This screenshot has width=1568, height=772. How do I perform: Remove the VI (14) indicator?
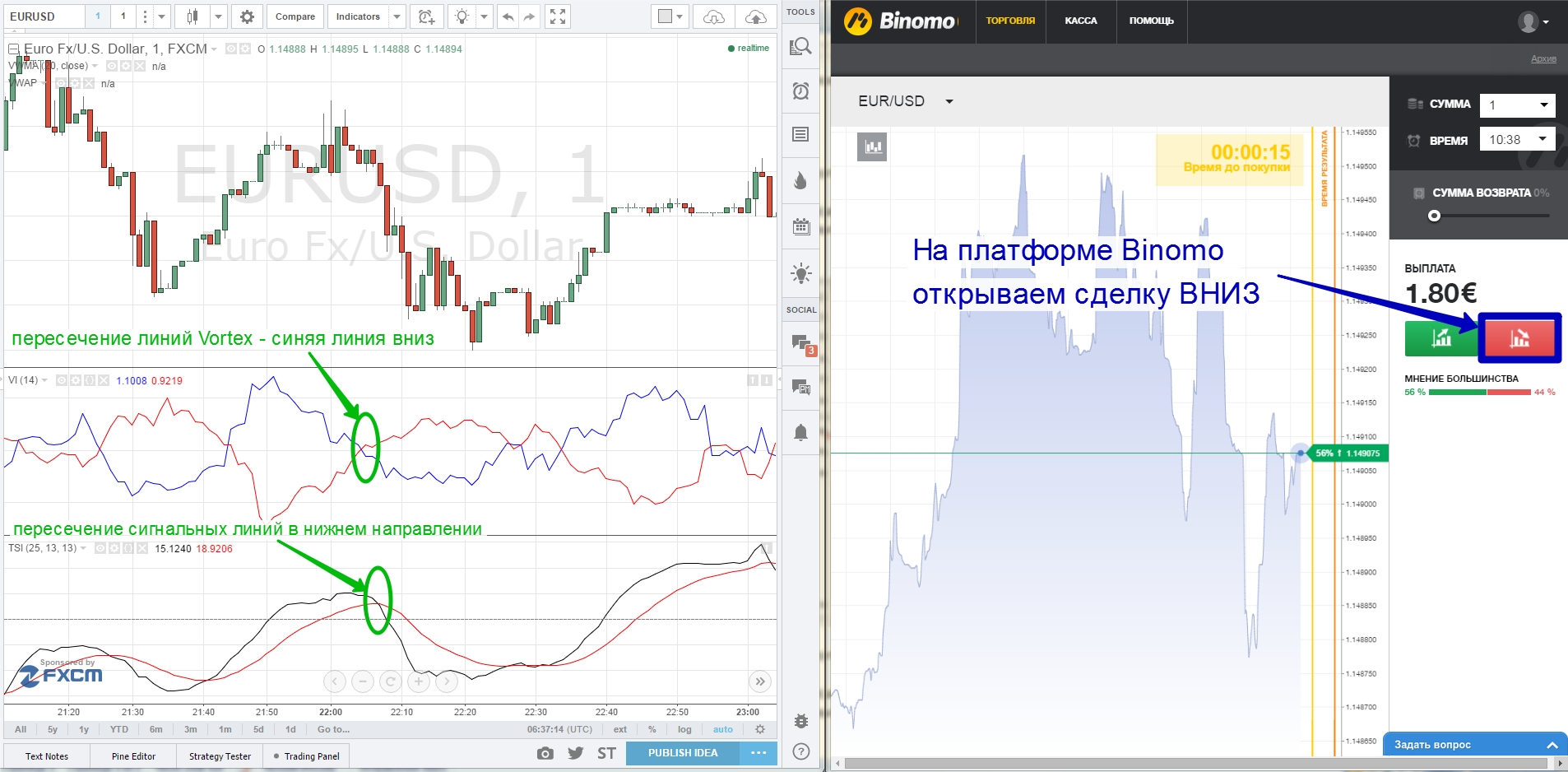coord(104,380)
